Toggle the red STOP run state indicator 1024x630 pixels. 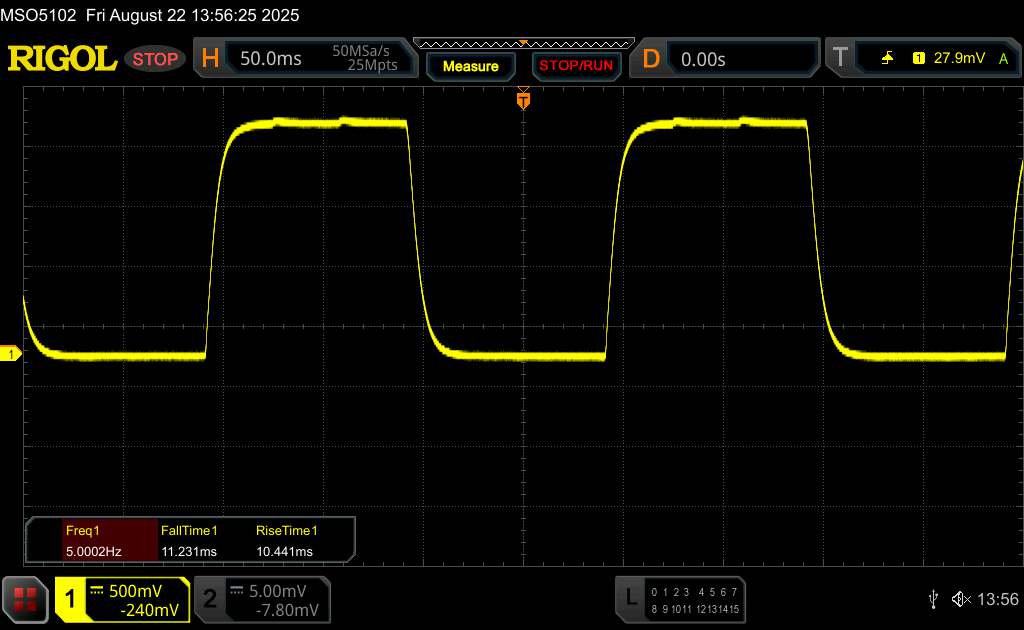(x=155, y=59)
